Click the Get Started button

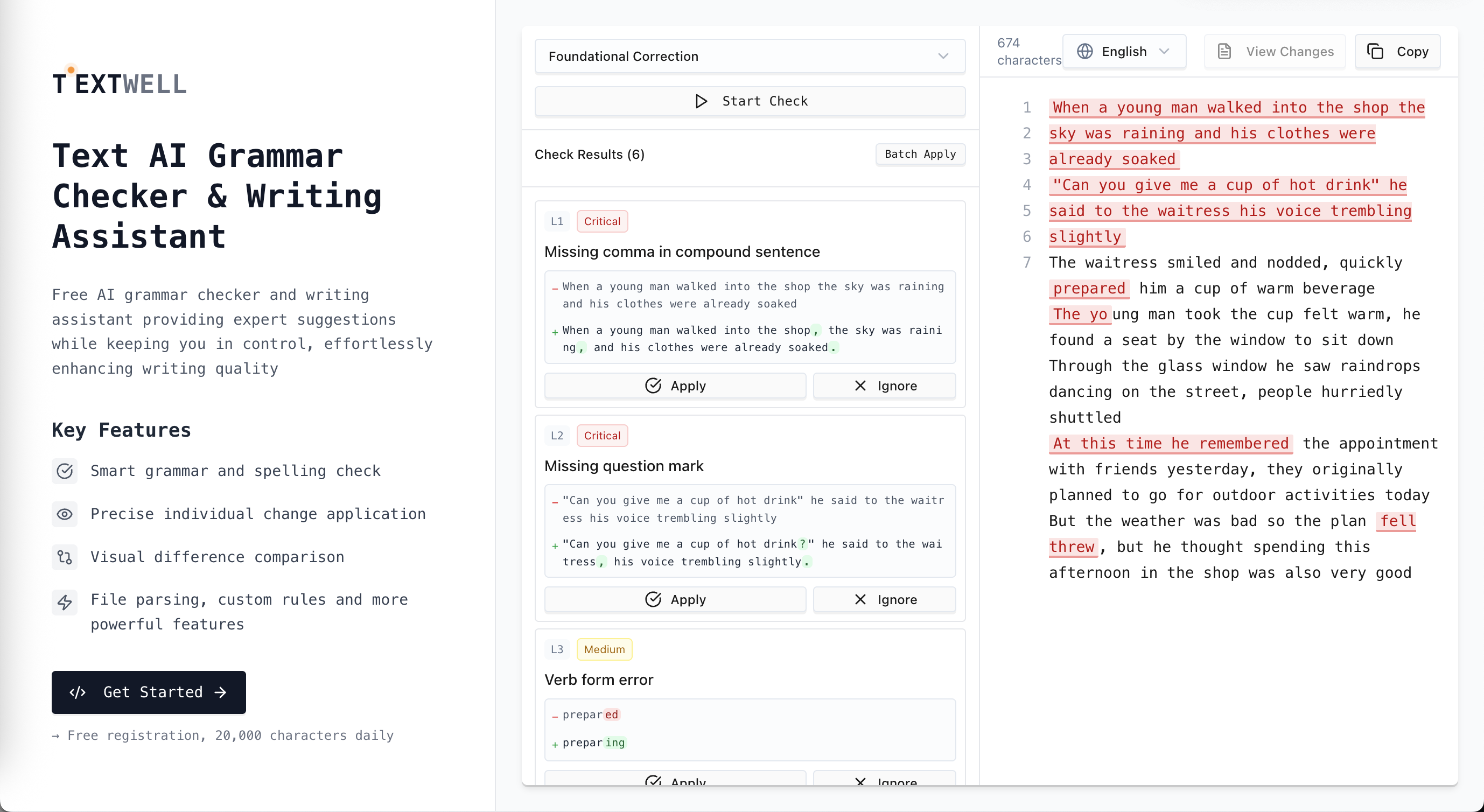(x=149, y=692)
